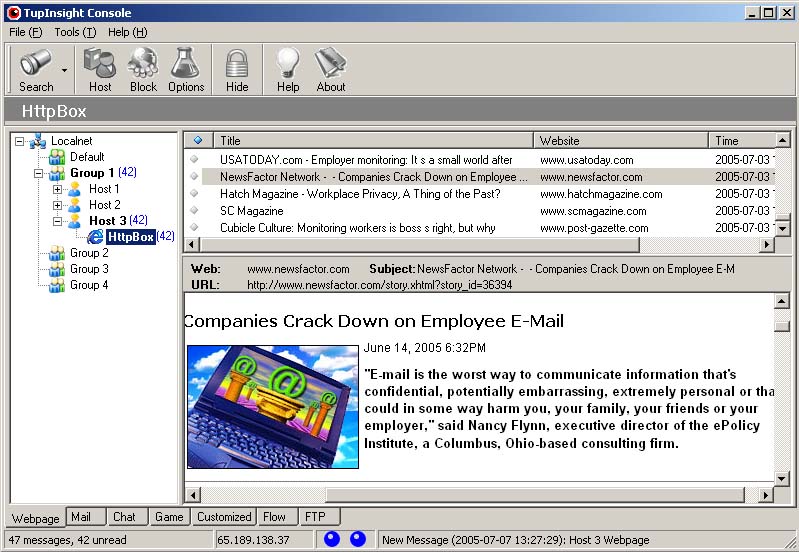The height and width of the screenshot is (552, 799).
Task: Click the Group 4 people icon
Action: coord(57,285)
